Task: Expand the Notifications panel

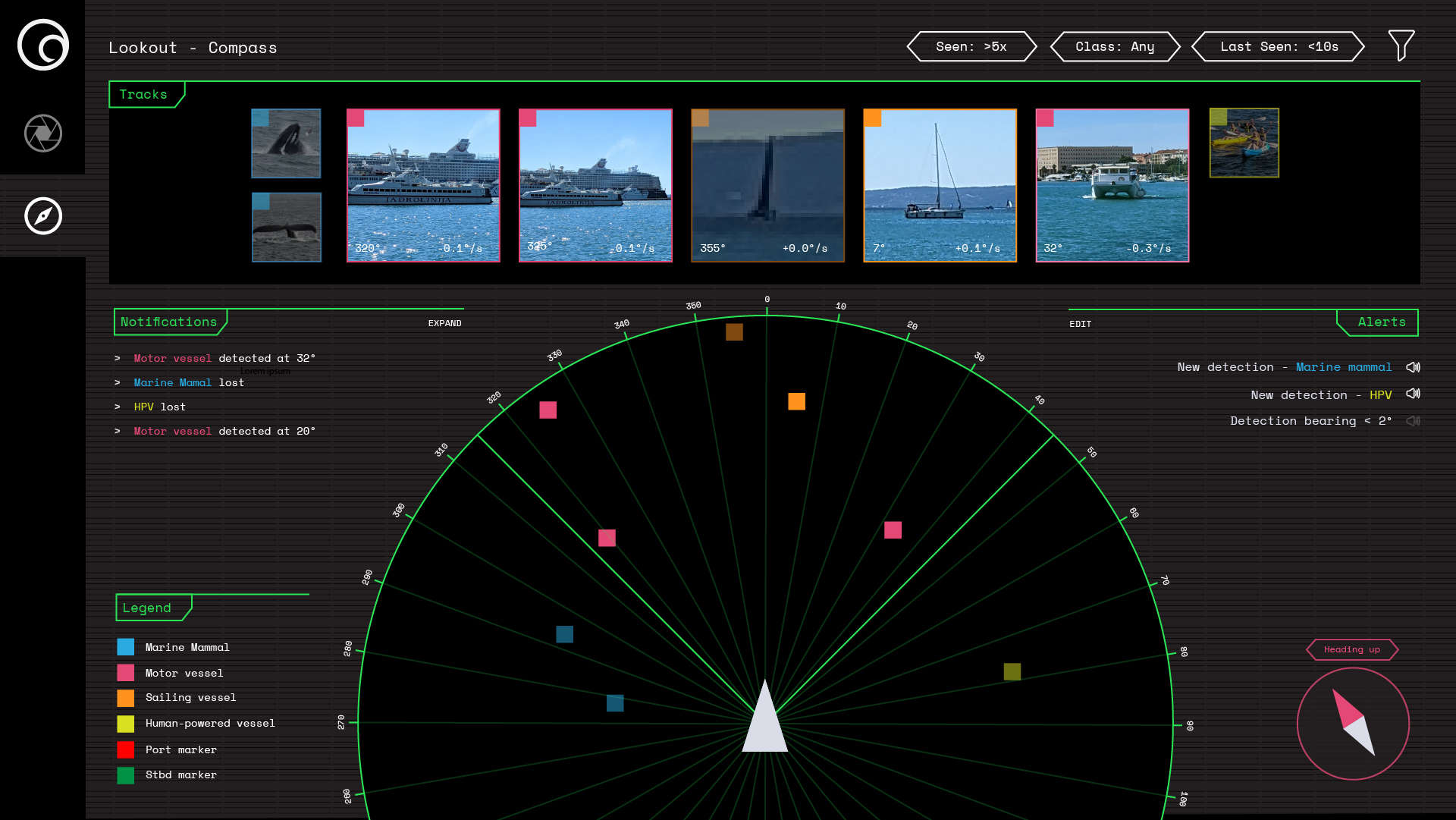Action: pyautogui.click(x=444, y=323)
